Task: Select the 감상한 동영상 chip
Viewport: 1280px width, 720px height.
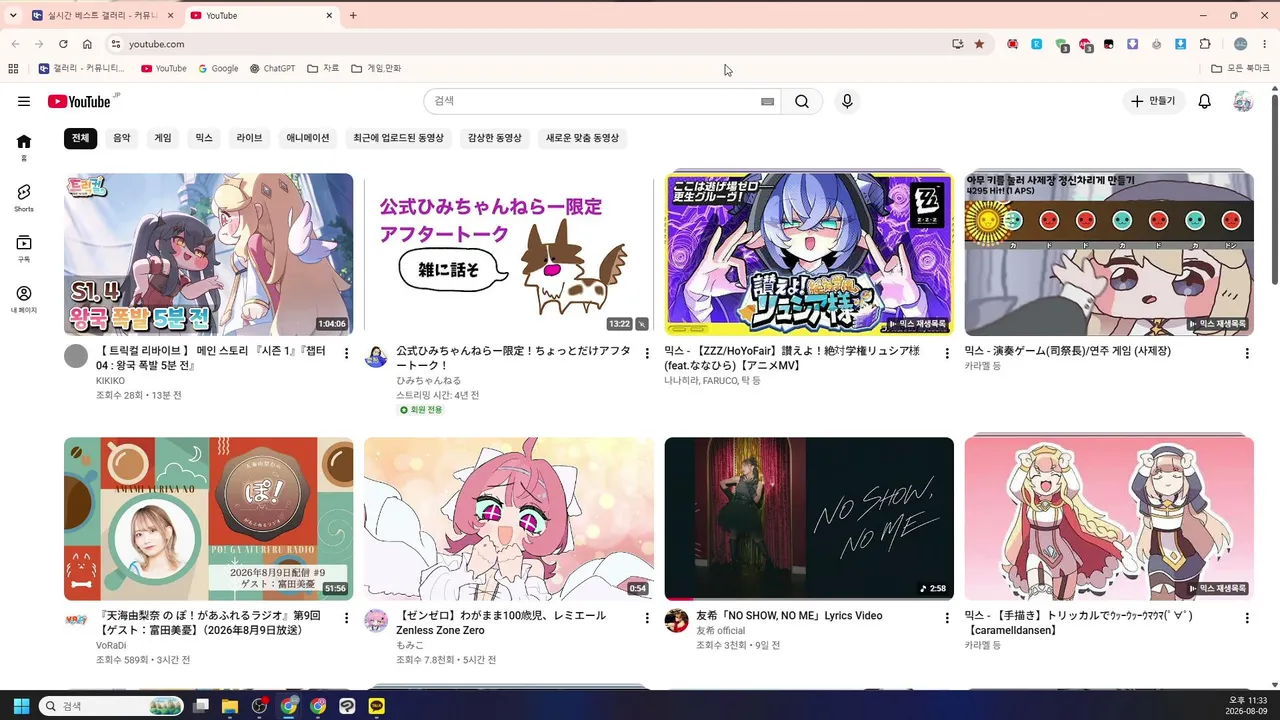Action: pyautogui.click(x=495, y=138)
